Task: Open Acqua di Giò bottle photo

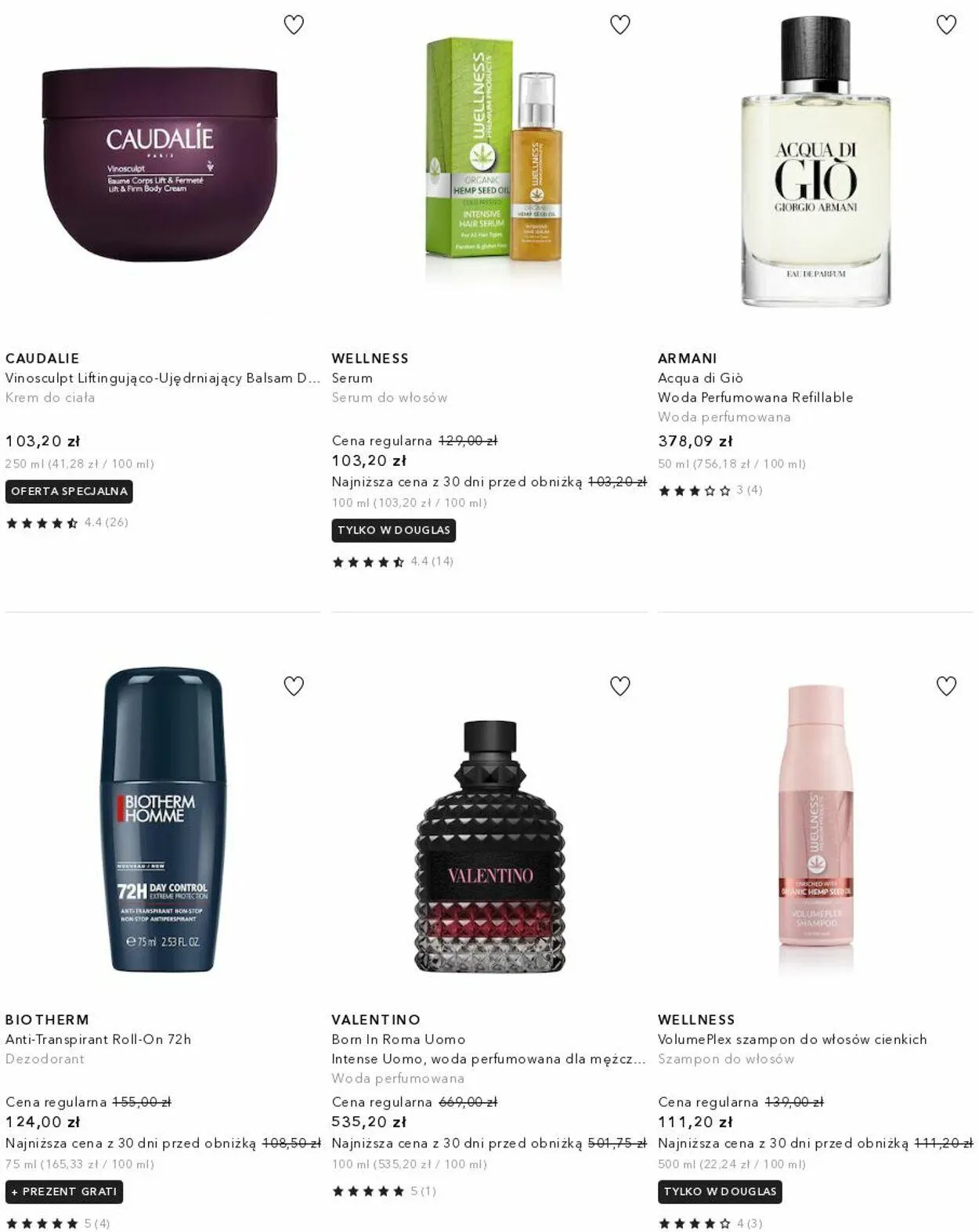Action: tap(816, 161)
